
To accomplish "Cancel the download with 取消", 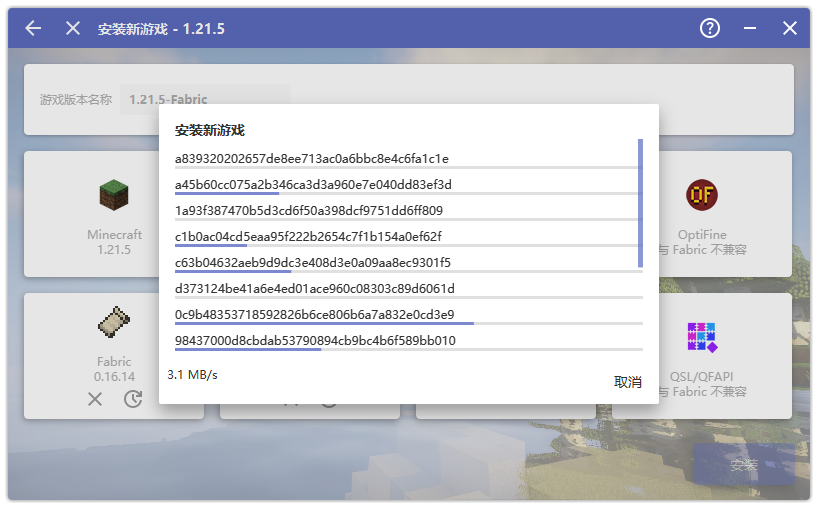I will pyautogui.click(x=627, y=382).
